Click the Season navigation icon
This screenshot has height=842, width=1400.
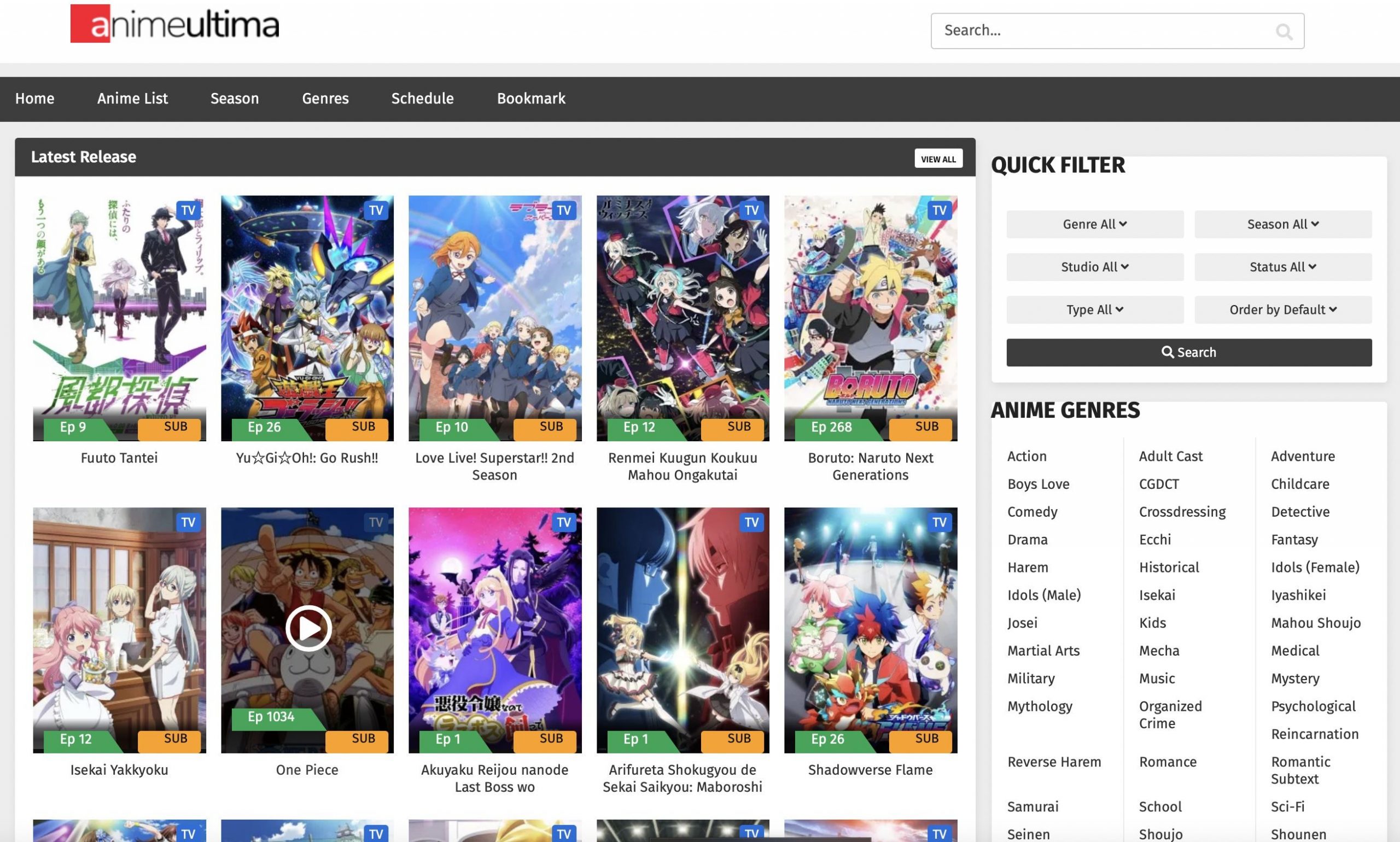(234, 98)
